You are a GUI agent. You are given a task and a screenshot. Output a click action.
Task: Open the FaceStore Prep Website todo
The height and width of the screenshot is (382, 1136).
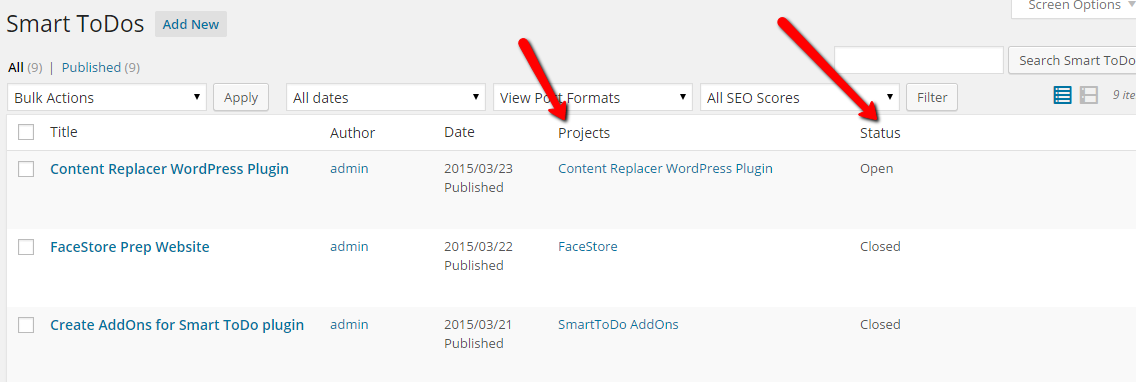[x=130, y=247]
